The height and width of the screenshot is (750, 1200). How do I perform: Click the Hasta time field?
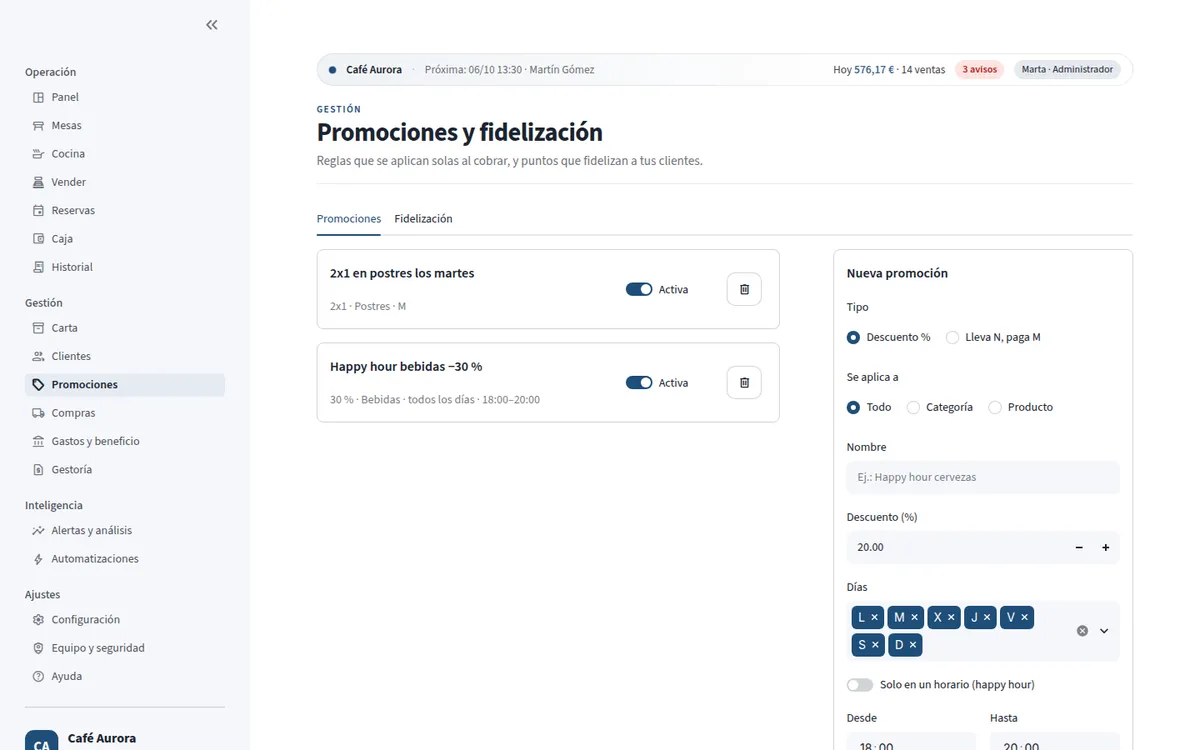point(1055,741)
